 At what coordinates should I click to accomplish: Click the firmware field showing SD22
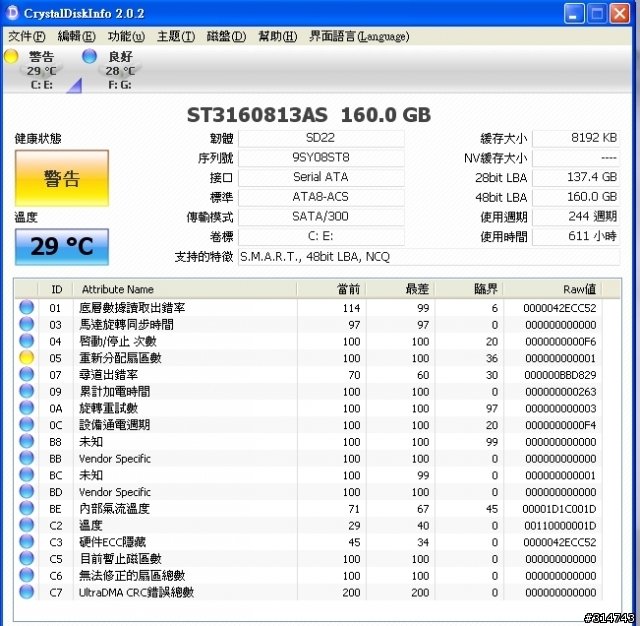[x=321, y=138]
